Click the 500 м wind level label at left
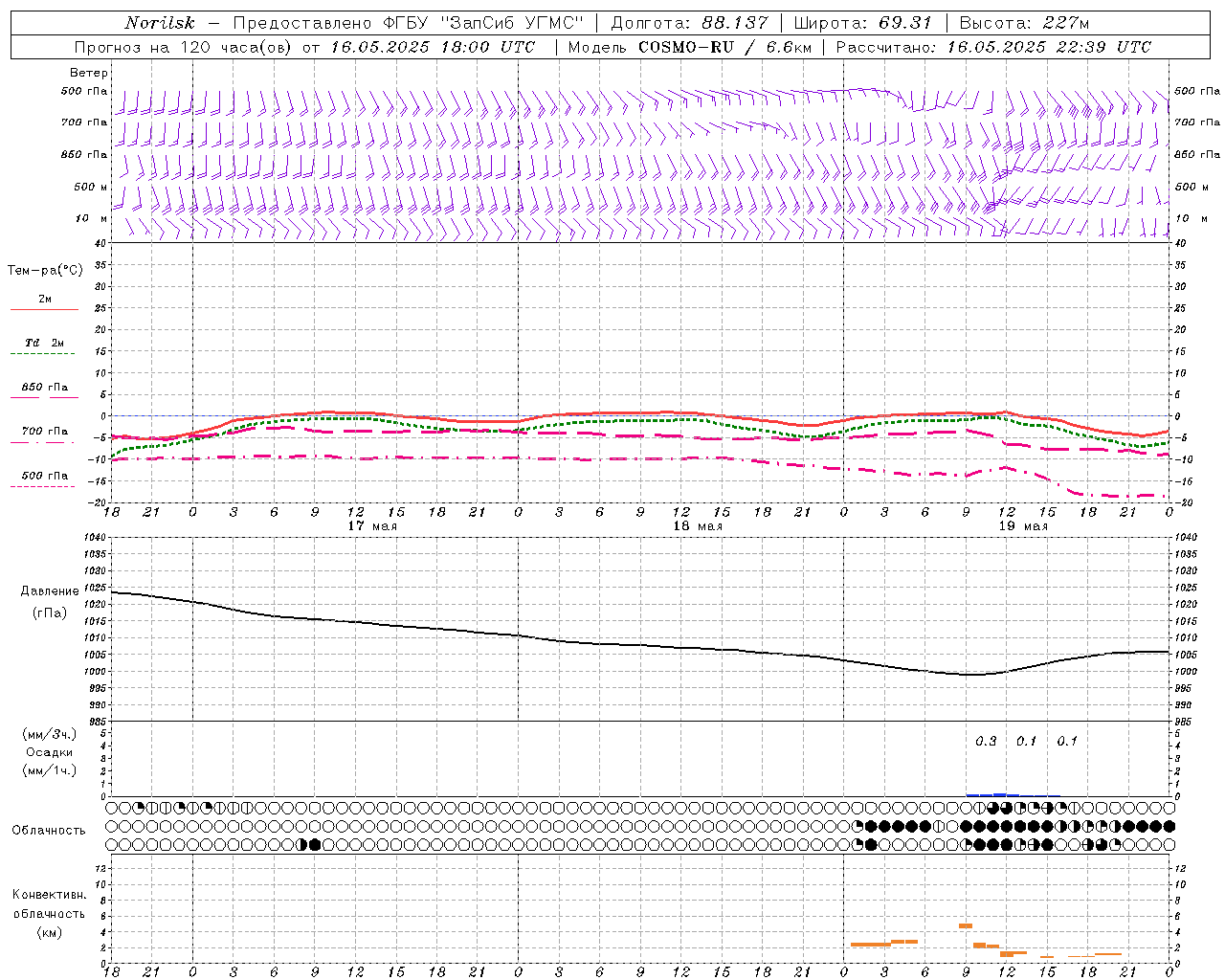 91,187
